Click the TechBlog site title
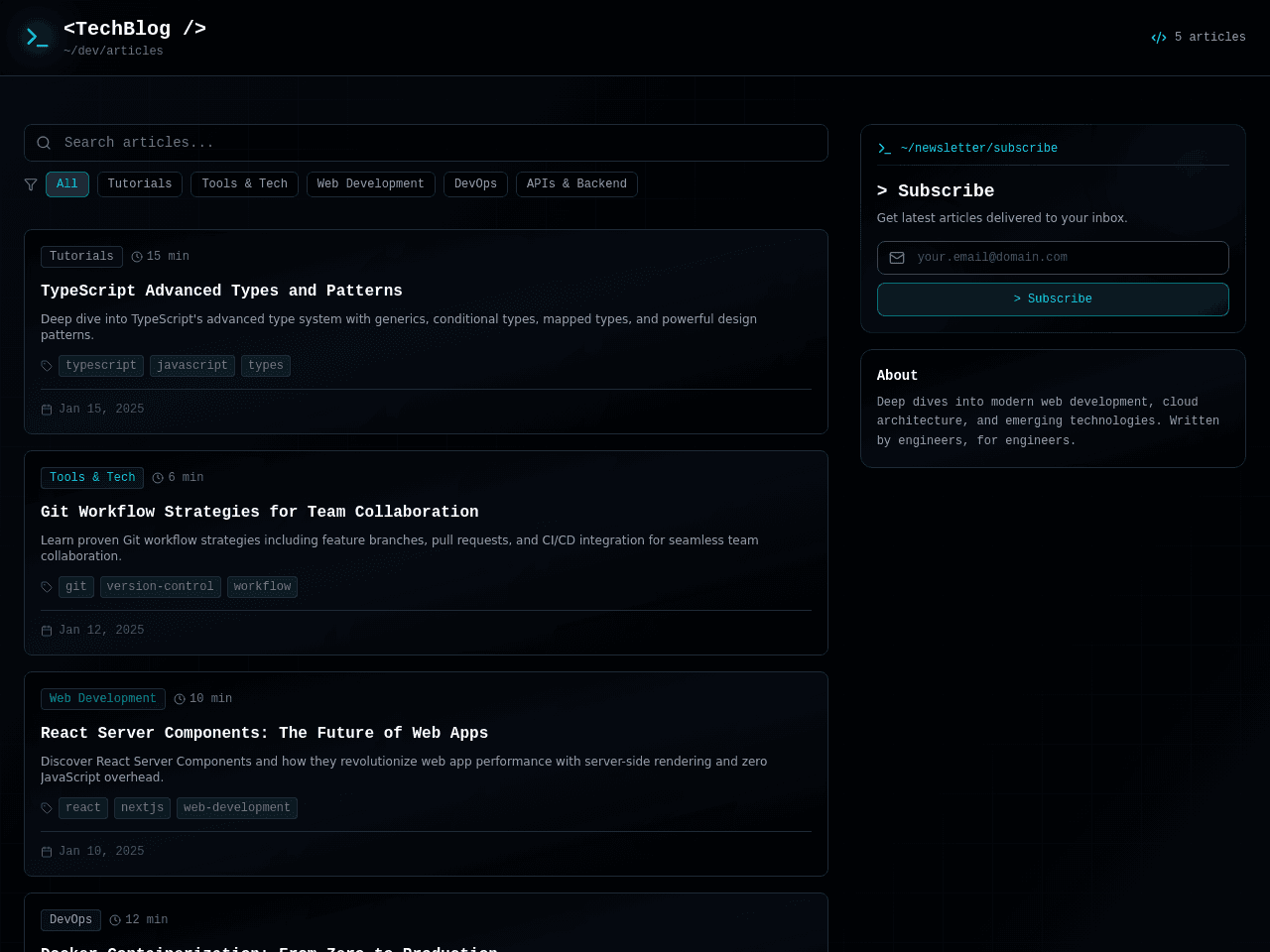Image resolution: width=1270 pixels, height=952 pixels. coord(135,29)
